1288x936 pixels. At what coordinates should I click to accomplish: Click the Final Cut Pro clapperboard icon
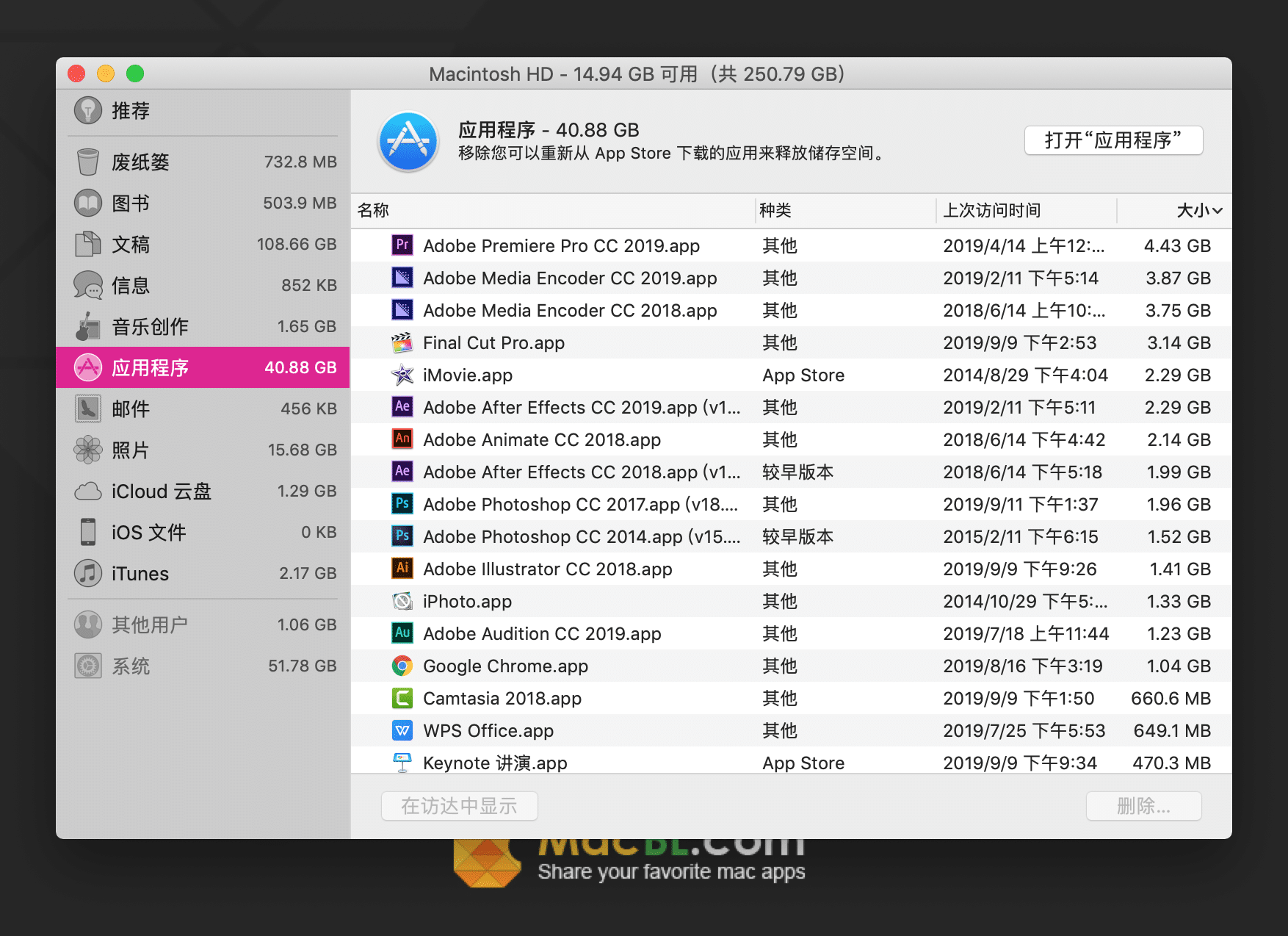(x=402, y=342)
